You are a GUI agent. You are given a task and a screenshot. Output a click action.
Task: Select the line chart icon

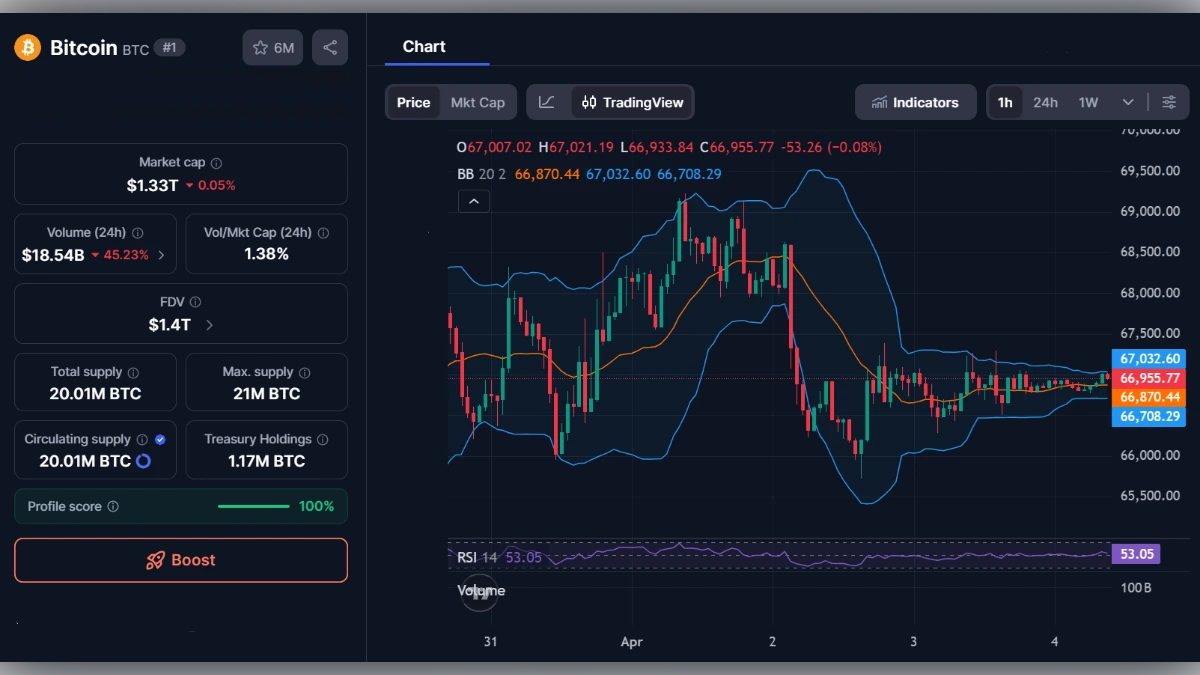point(548,101)
